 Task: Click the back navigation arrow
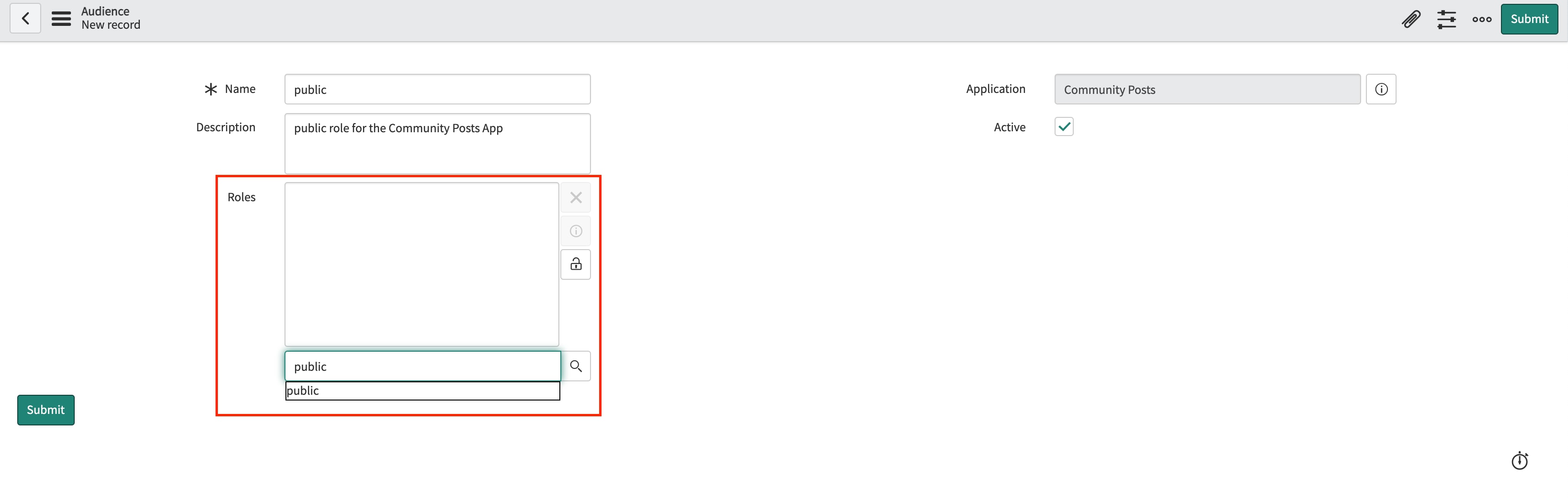tap(25, 18)
